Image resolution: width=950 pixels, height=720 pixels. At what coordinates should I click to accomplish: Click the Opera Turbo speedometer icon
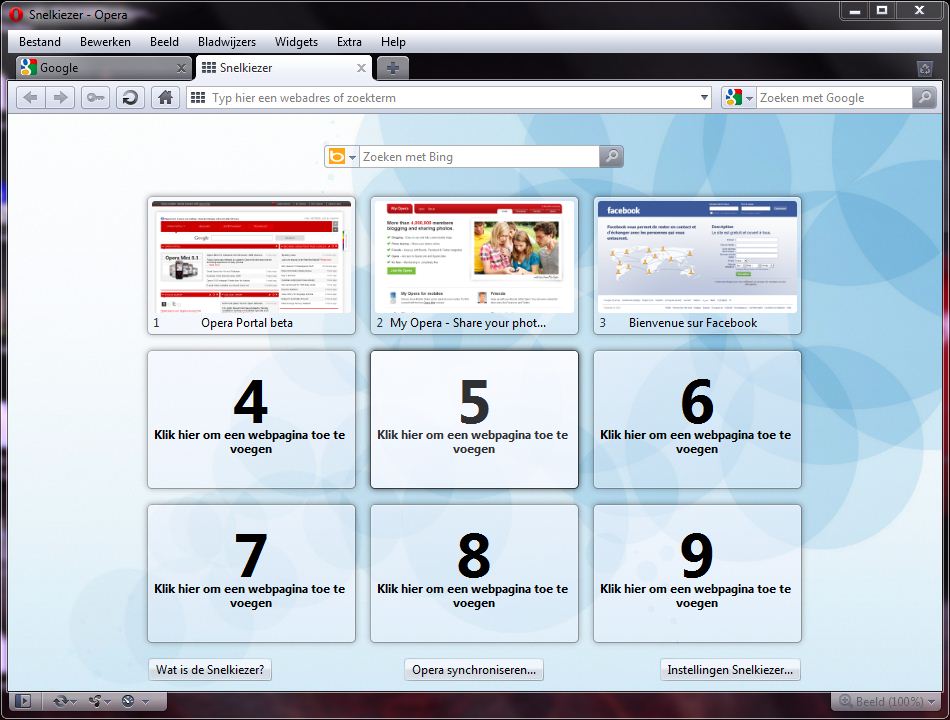click(x=128, y=701)
